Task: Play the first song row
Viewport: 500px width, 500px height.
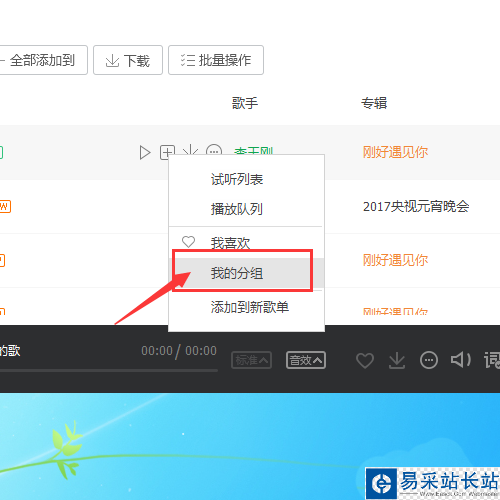Action: [x=145, y=153]
